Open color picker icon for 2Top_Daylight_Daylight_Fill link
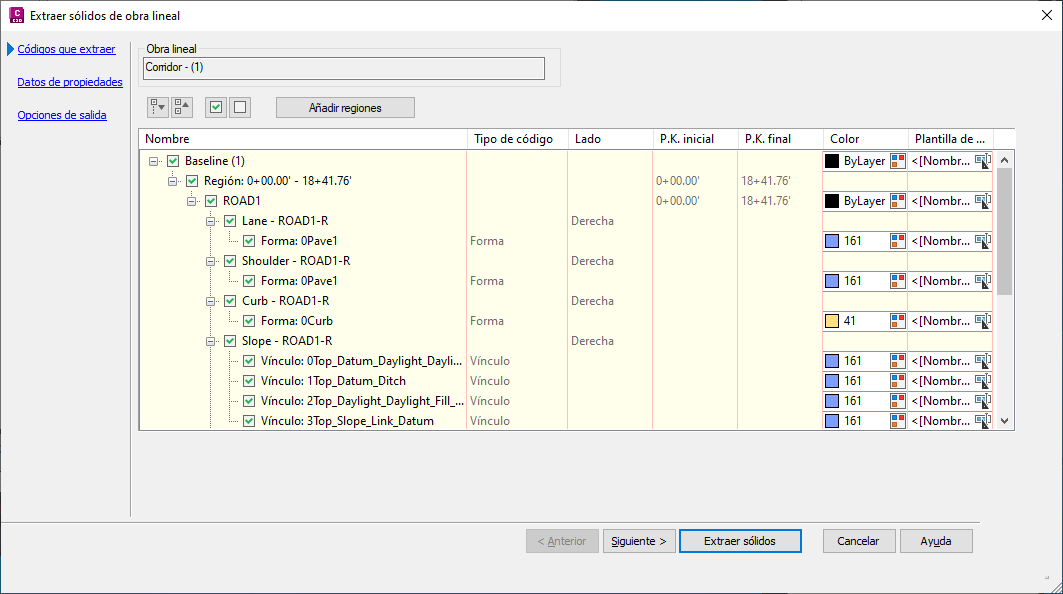The width and height of the screenshot is (1063, 594). pos(898,401)
